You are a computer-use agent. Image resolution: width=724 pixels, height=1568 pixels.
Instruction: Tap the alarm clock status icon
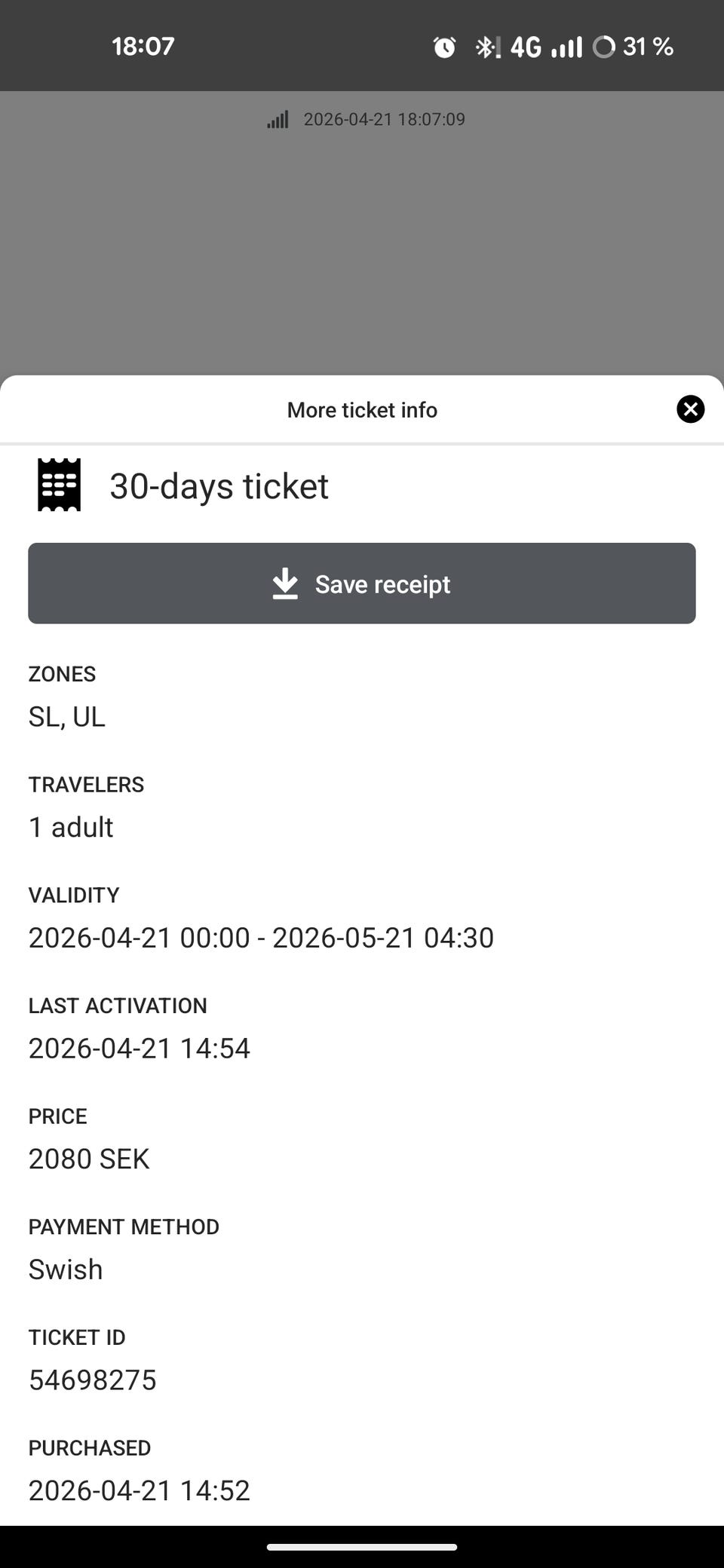[444, 47]
